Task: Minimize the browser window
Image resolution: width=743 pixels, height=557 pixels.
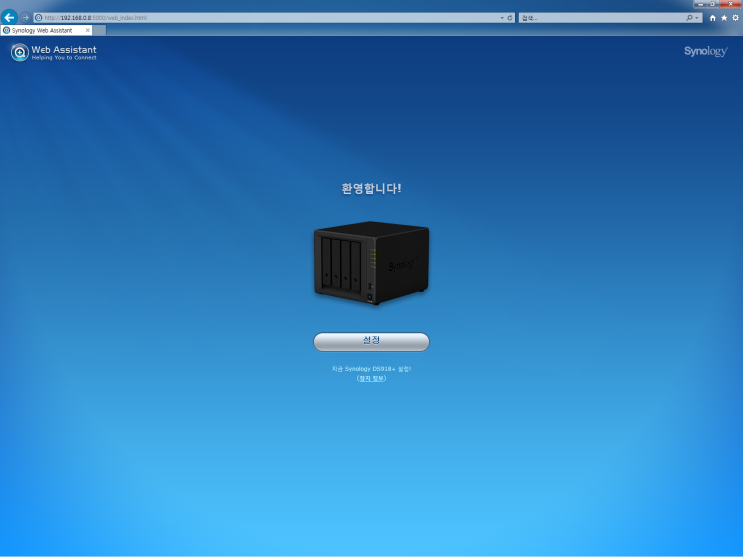Action: 700,4
